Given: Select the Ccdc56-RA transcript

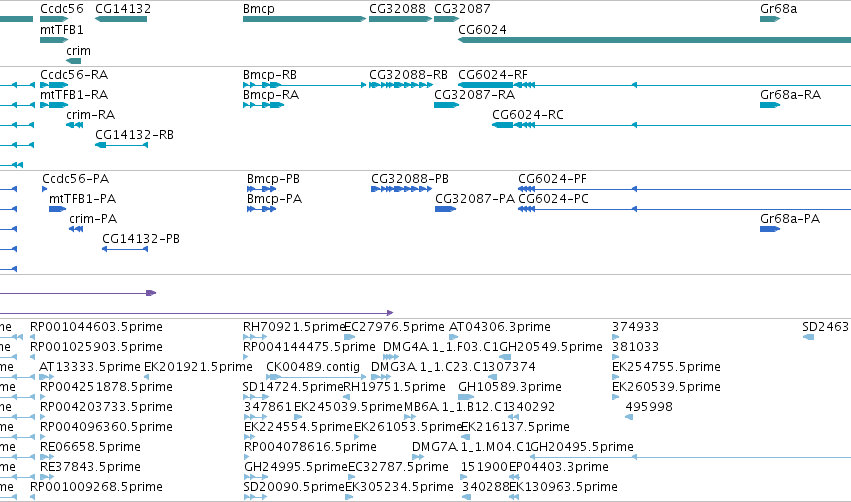Looking at the screenshot, I should coord(54,85).
